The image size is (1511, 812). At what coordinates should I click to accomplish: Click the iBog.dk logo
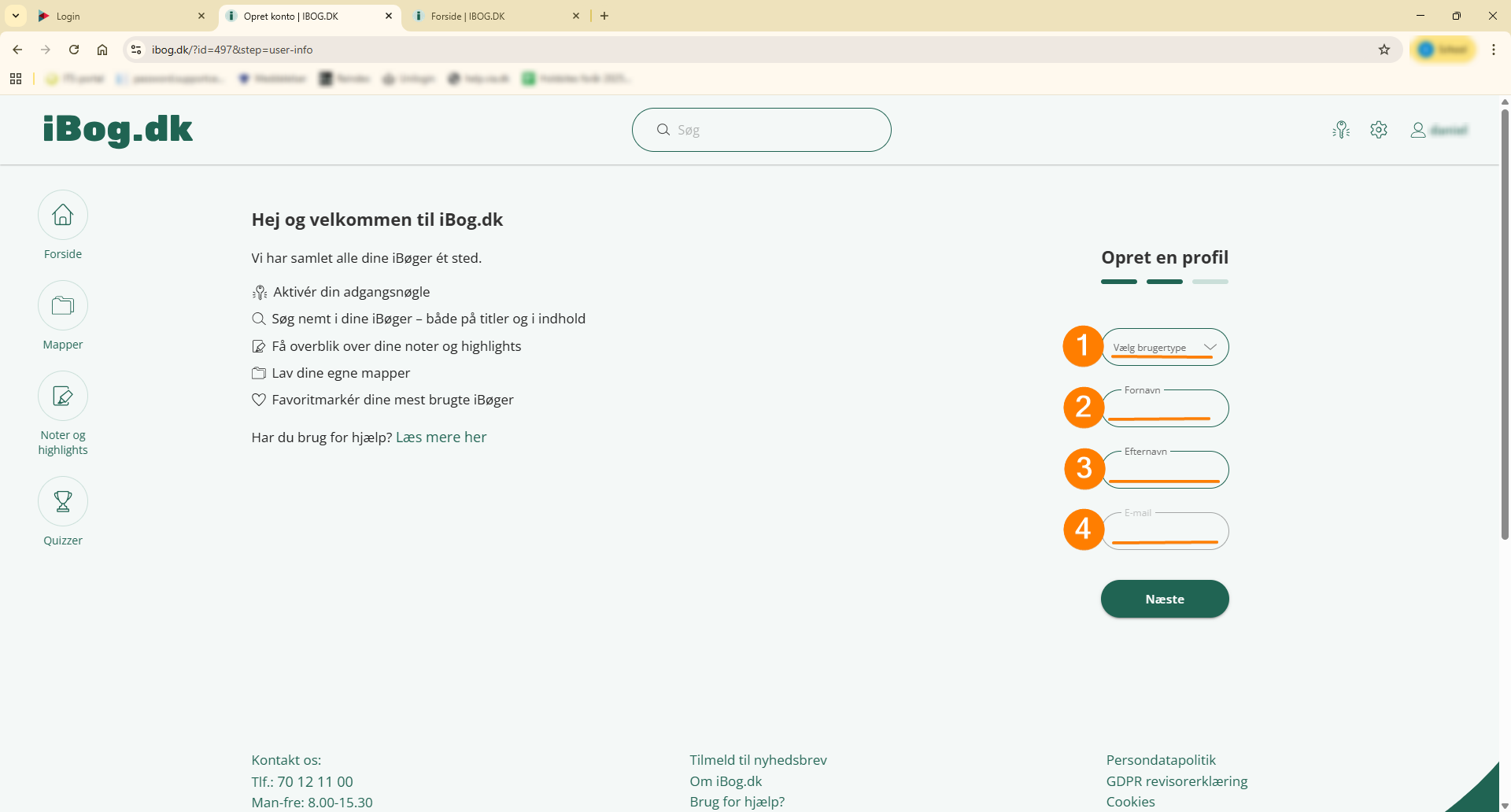(x=118, y=130)
